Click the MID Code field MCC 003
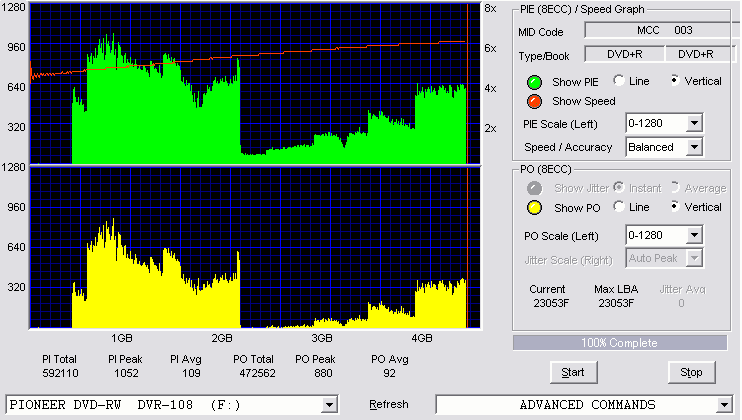The height and width of the screenshot is (420, 742). click(663, 30)
